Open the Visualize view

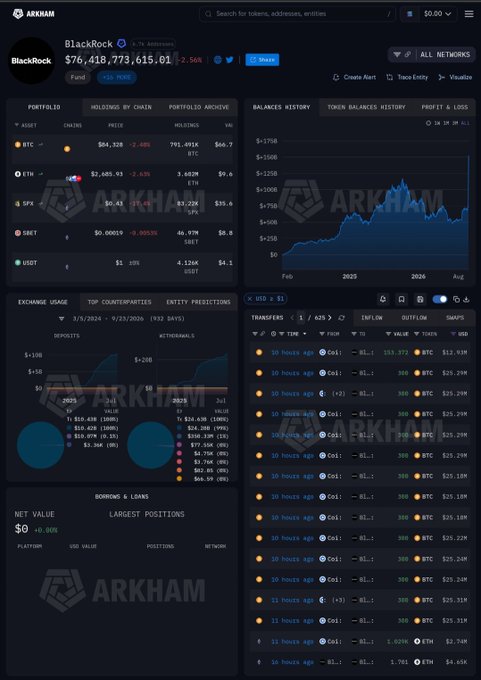455,77
